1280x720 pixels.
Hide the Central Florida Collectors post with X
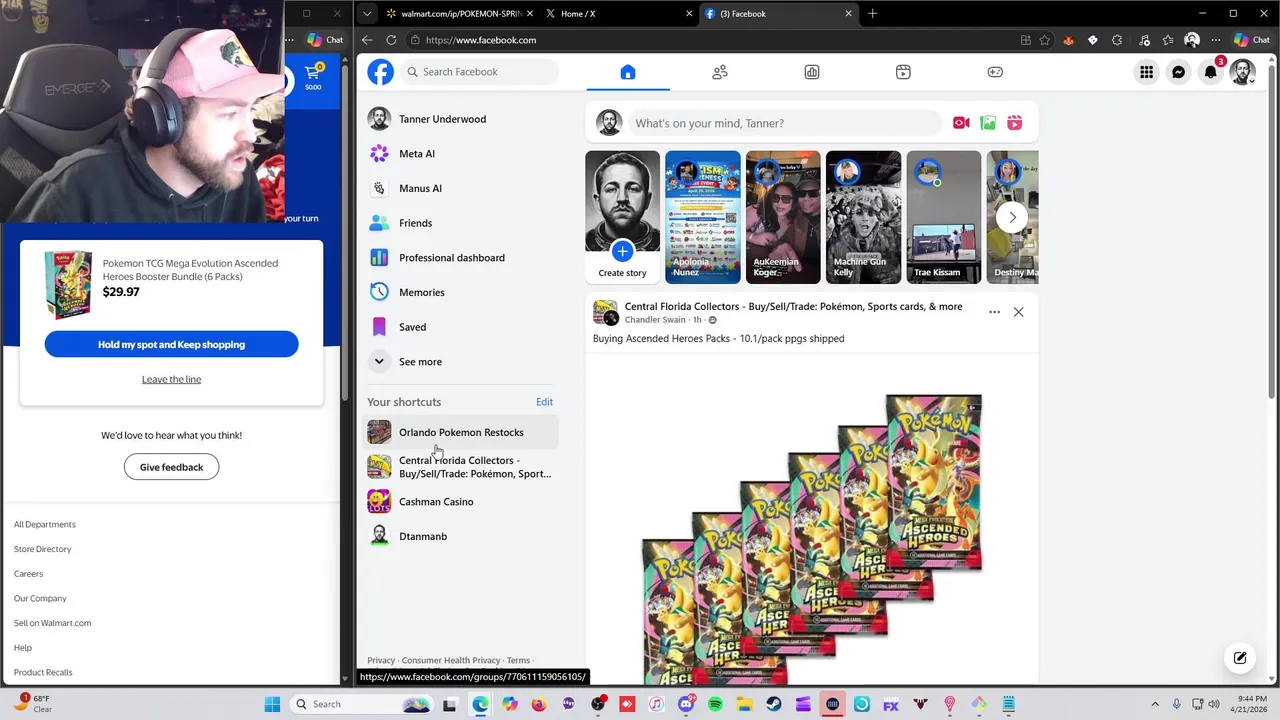1018,312
